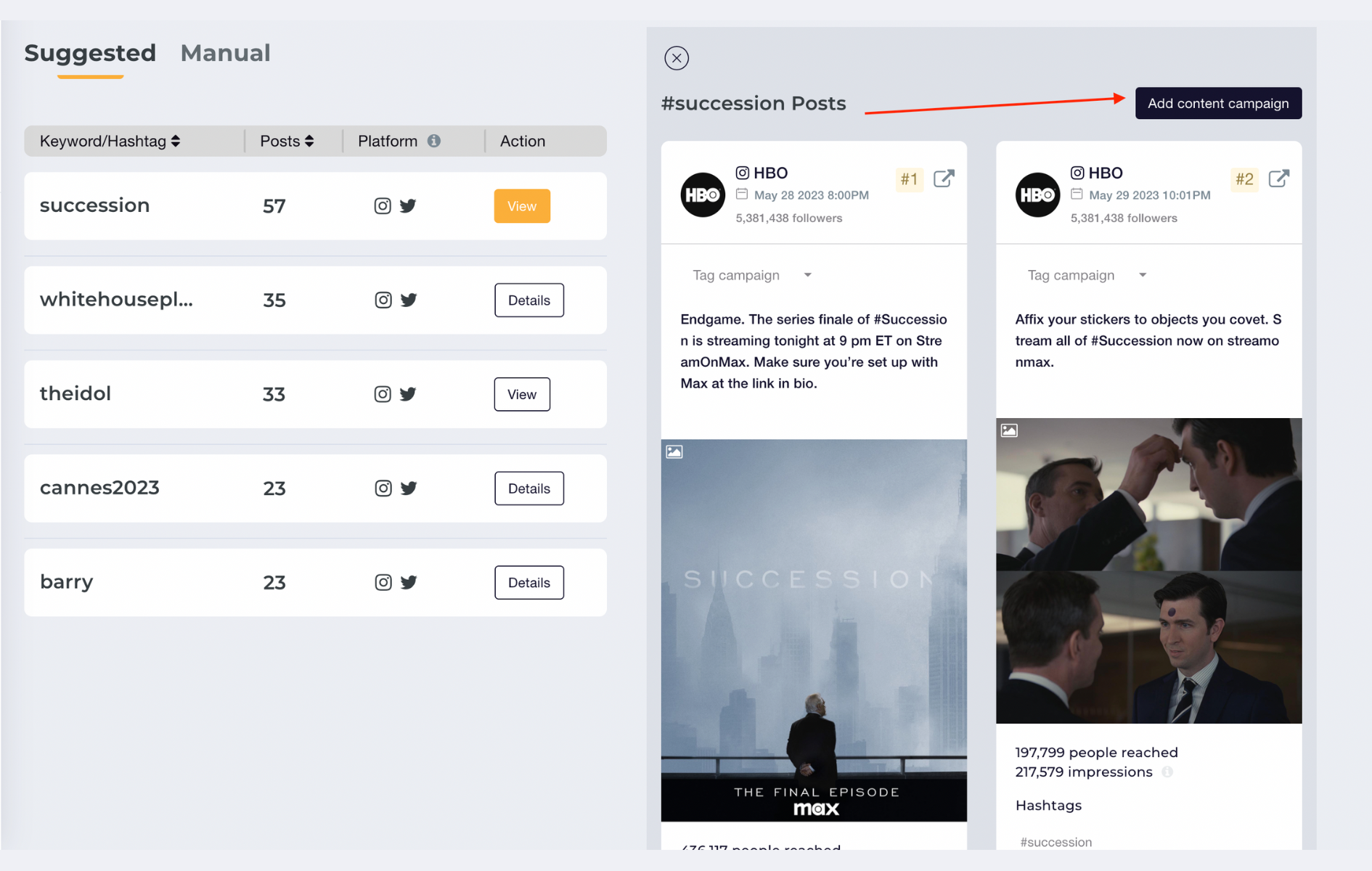Switch to the Suggested tab
The height and width of the screenshot is (871, 1372).
click(x=90, y=53)
